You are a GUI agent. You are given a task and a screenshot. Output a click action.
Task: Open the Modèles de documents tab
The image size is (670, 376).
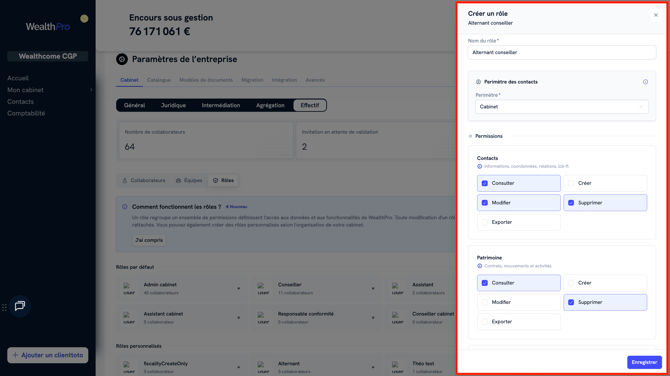pos(206,80)
